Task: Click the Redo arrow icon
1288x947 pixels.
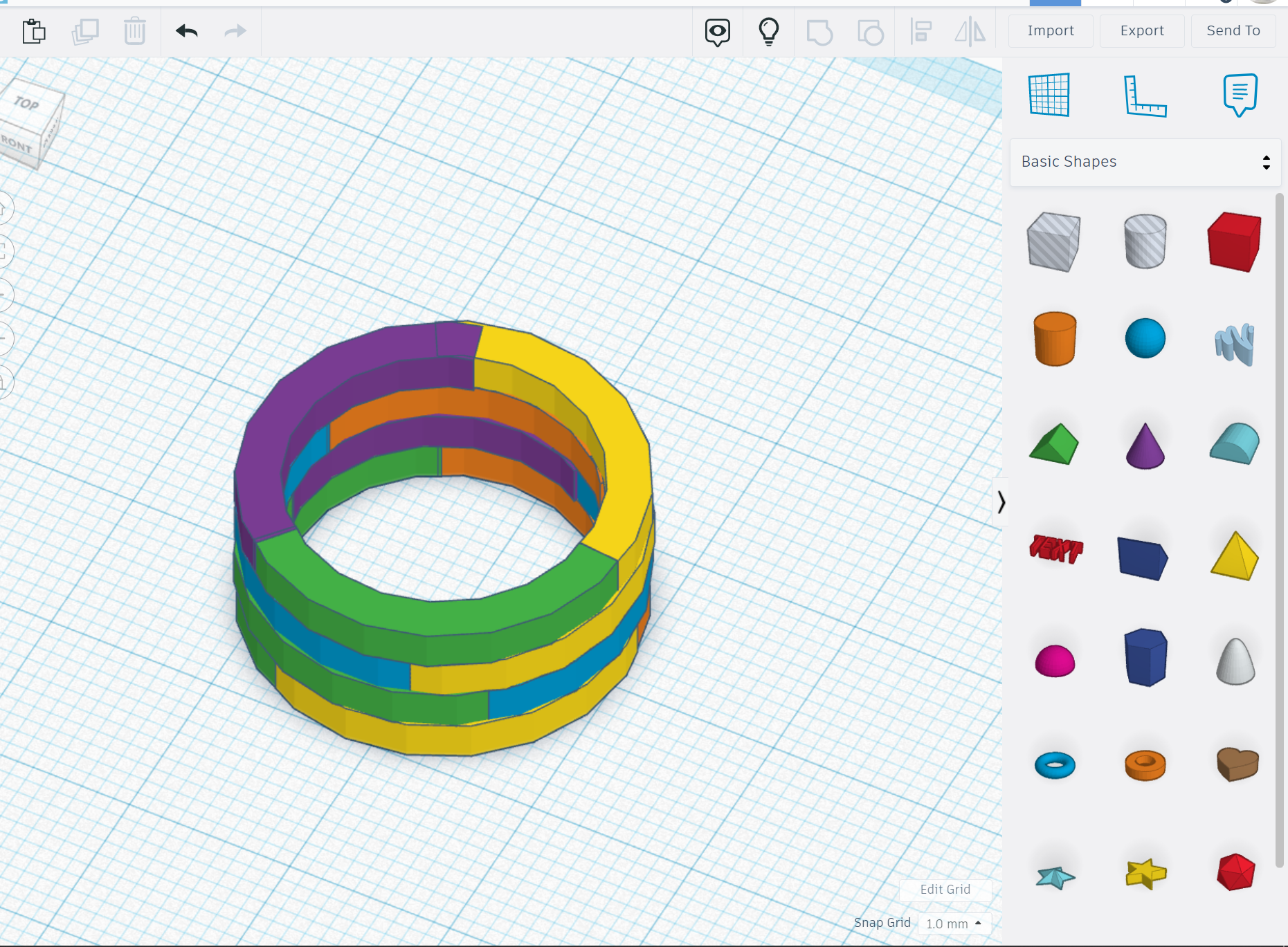Action: click(234, 31)
